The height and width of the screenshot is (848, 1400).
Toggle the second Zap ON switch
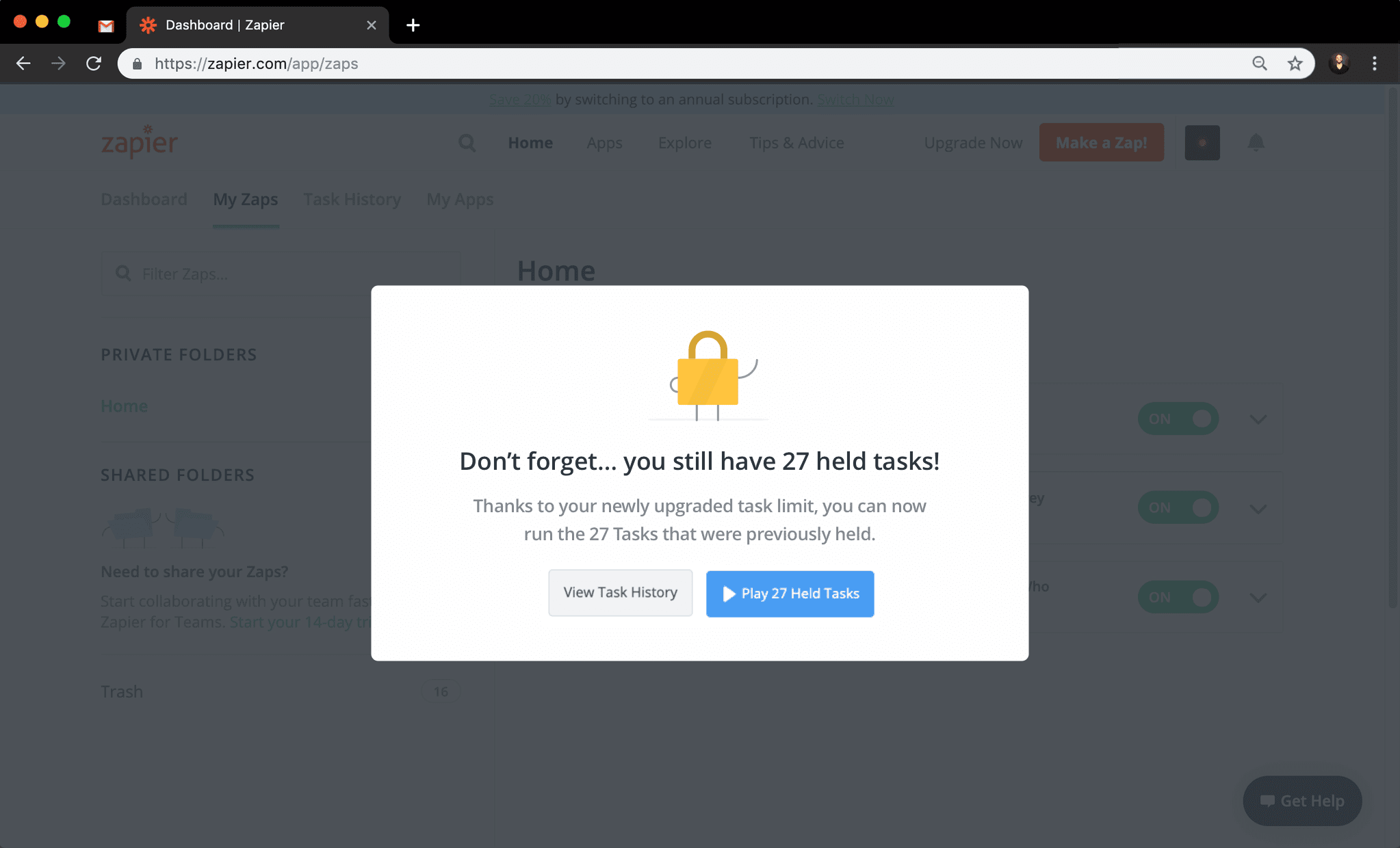click(x=1178, y=507)
